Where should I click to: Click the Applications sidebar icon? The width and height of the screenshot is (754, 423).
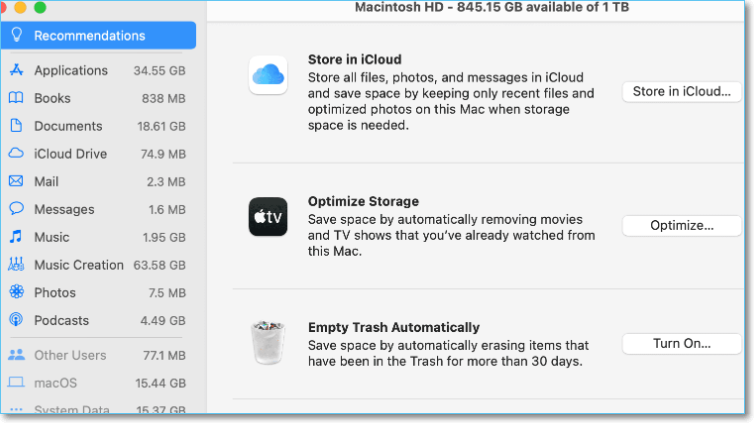16,71
